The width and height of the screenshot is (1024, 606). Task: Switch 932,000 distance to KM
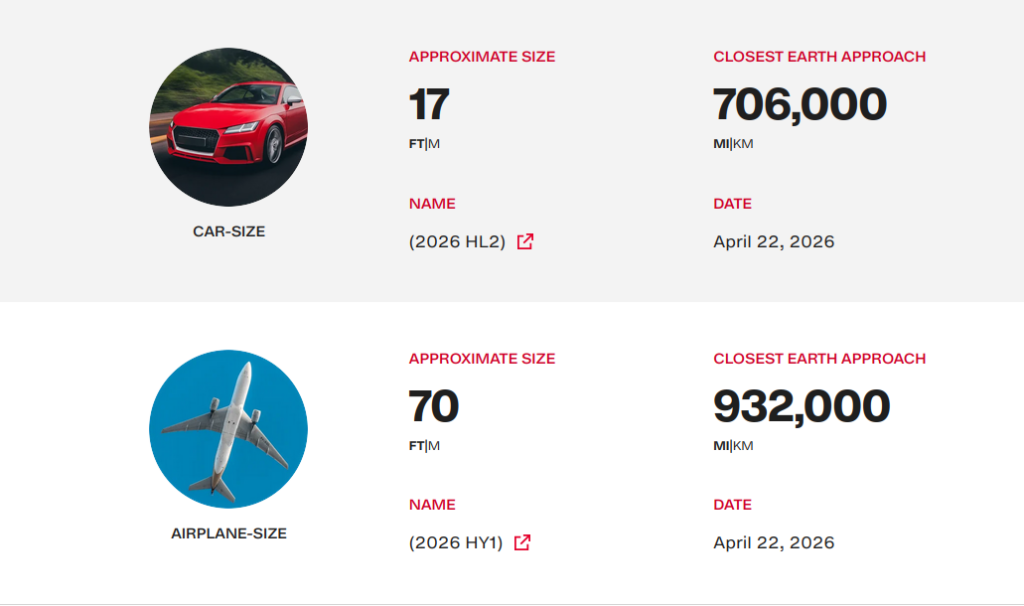743,446
